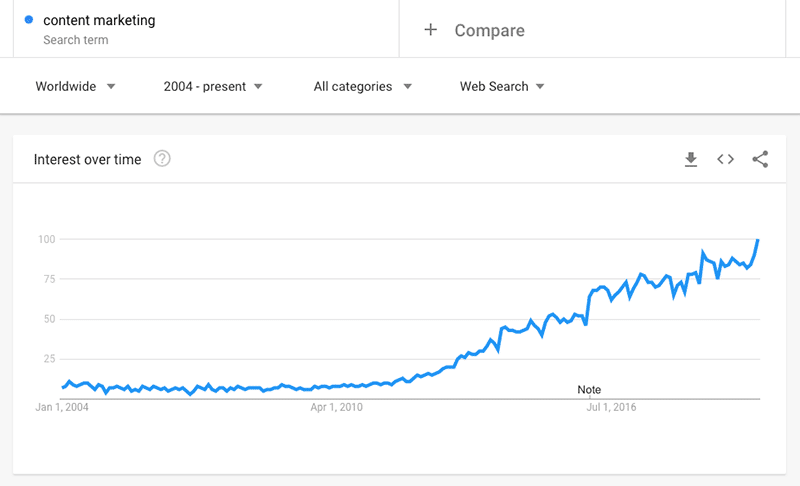Screen dimensions: 800x486
Task: Expand the Worldwide region dropdown
Action: pos(76,86)
